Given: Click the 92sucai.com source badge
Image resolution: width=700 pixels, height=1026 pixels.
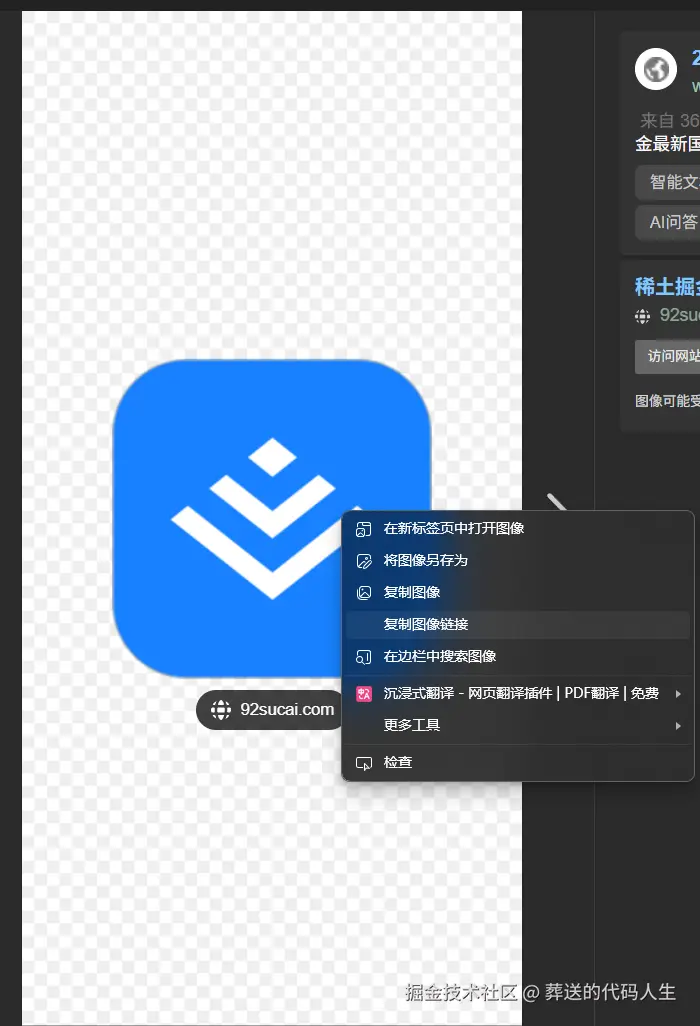Looking at the screenshot, I should (x=270, y=710).
